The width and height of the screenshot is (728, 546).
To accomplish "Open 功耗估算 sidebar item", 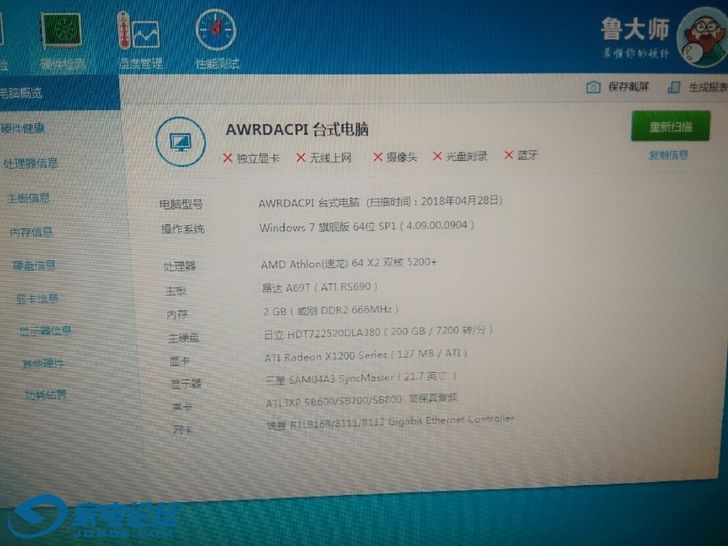I will click(x=46, y=395).
